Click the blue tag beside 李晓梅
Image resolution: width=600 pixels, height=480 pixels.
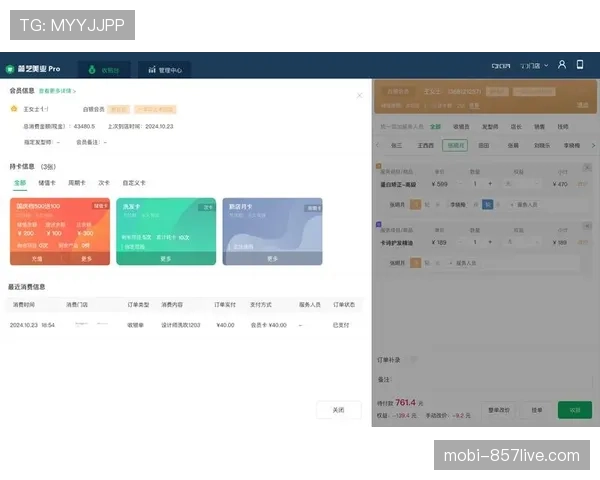click(x=488, y=204)
